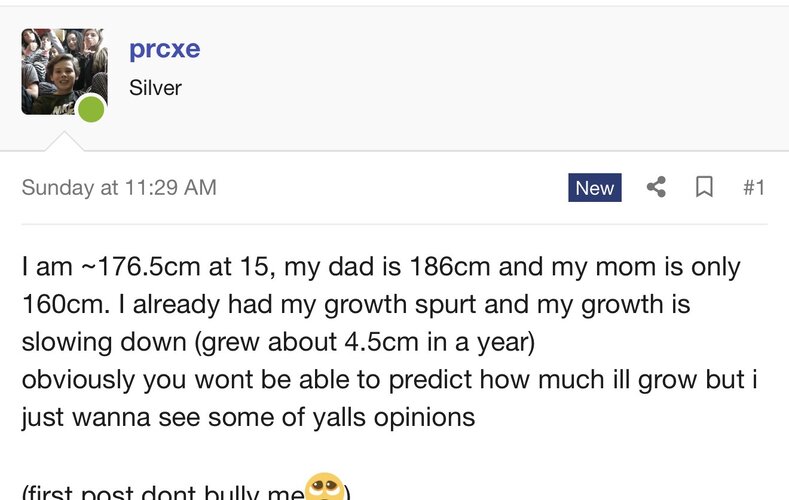Click the speech-bubble arrow under the avatar
789x500 pixels.
(64, 141)
